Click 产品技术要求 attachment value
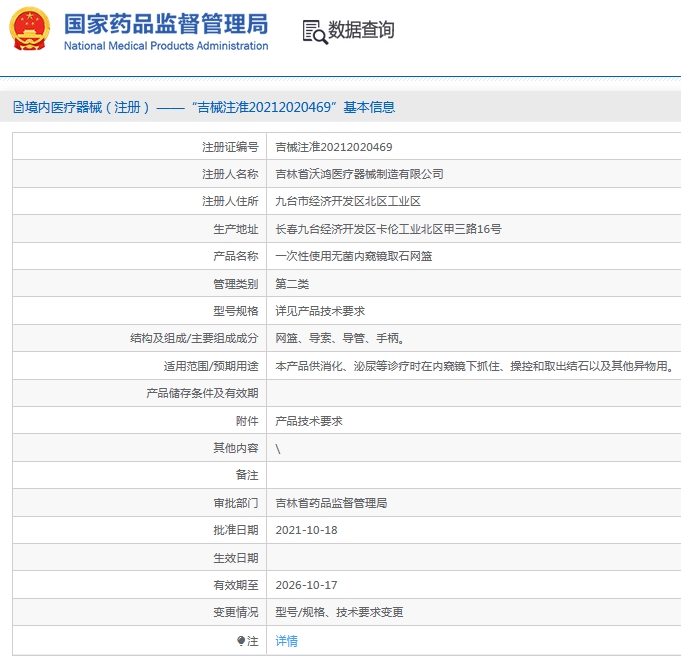The height and width of the screenshot is (665, 681). pos(309,421)
